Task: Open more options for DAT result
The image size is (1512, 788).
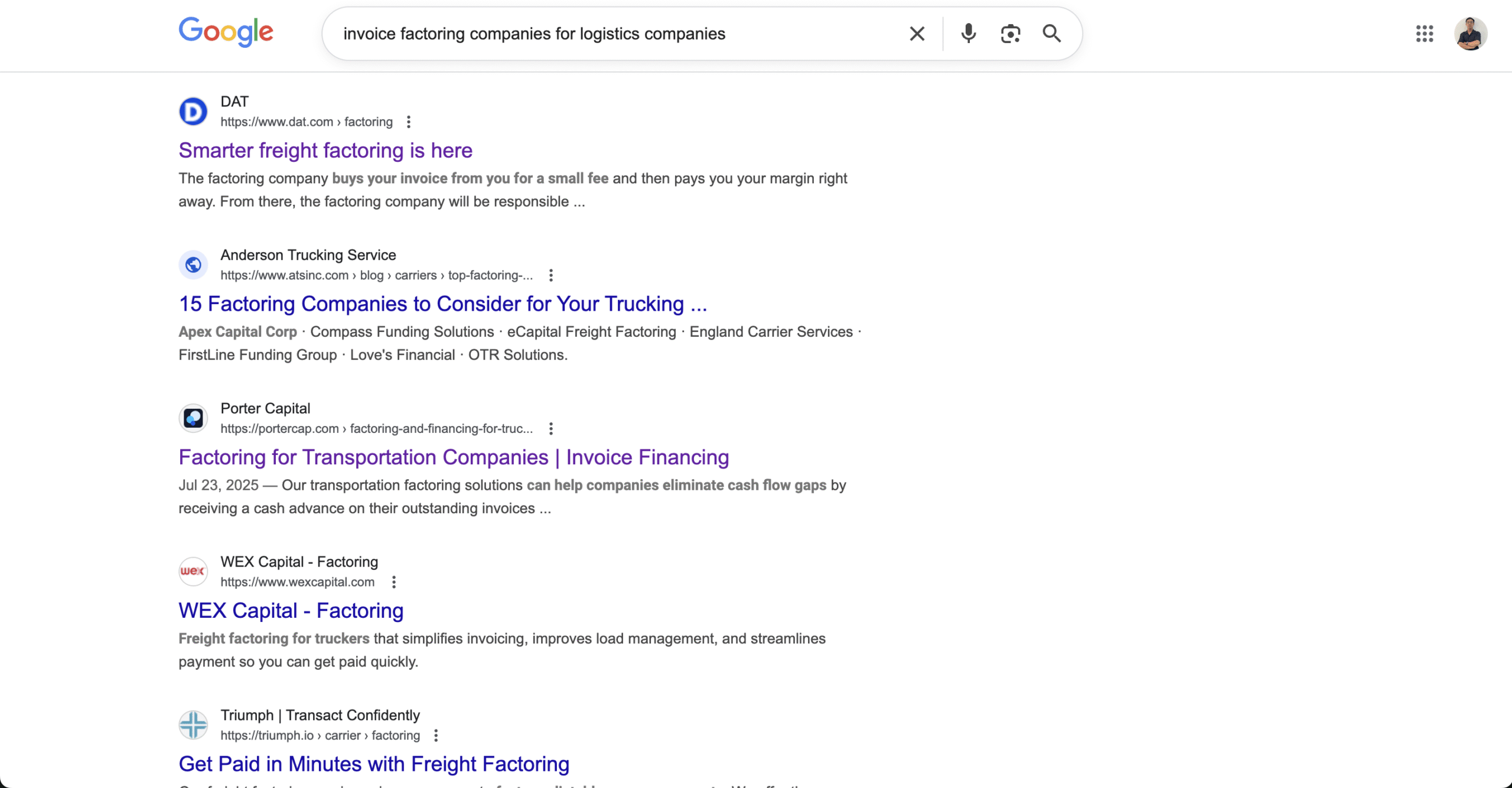Action: pos(409,122)
